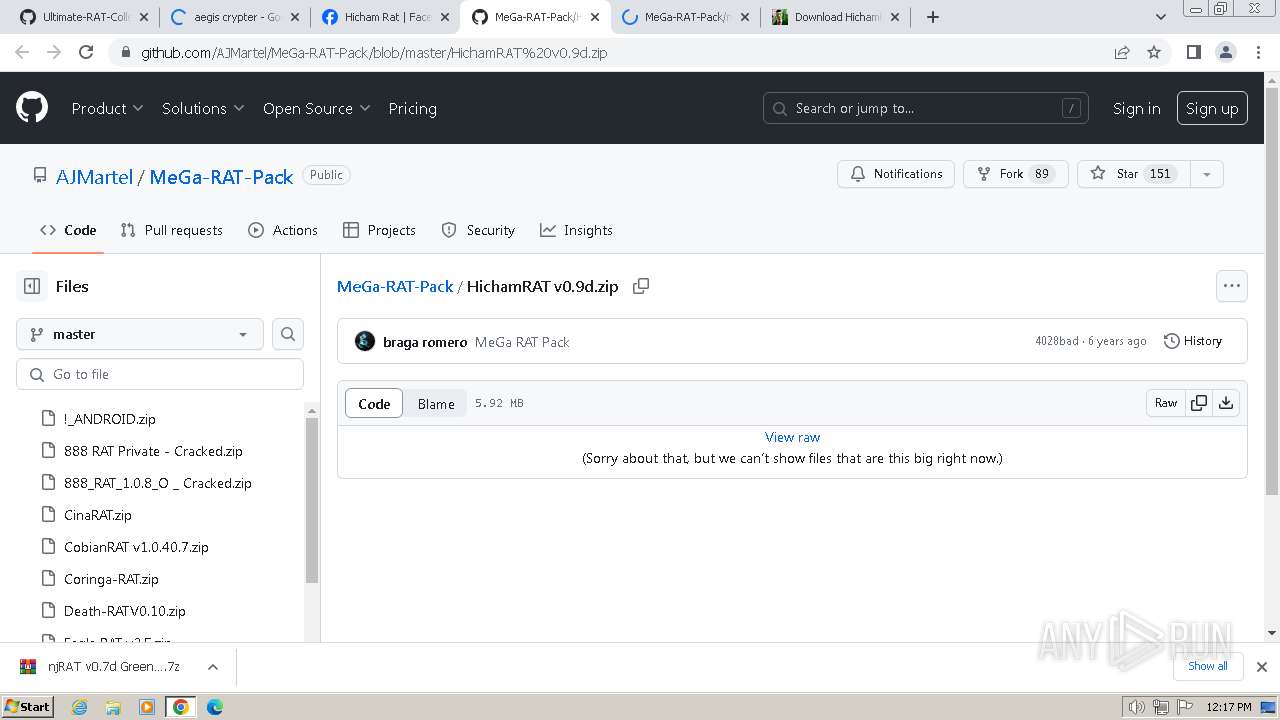Click the volume icon in system tray
This screenshot has width=1280, height=720.
click(1138, 707)
